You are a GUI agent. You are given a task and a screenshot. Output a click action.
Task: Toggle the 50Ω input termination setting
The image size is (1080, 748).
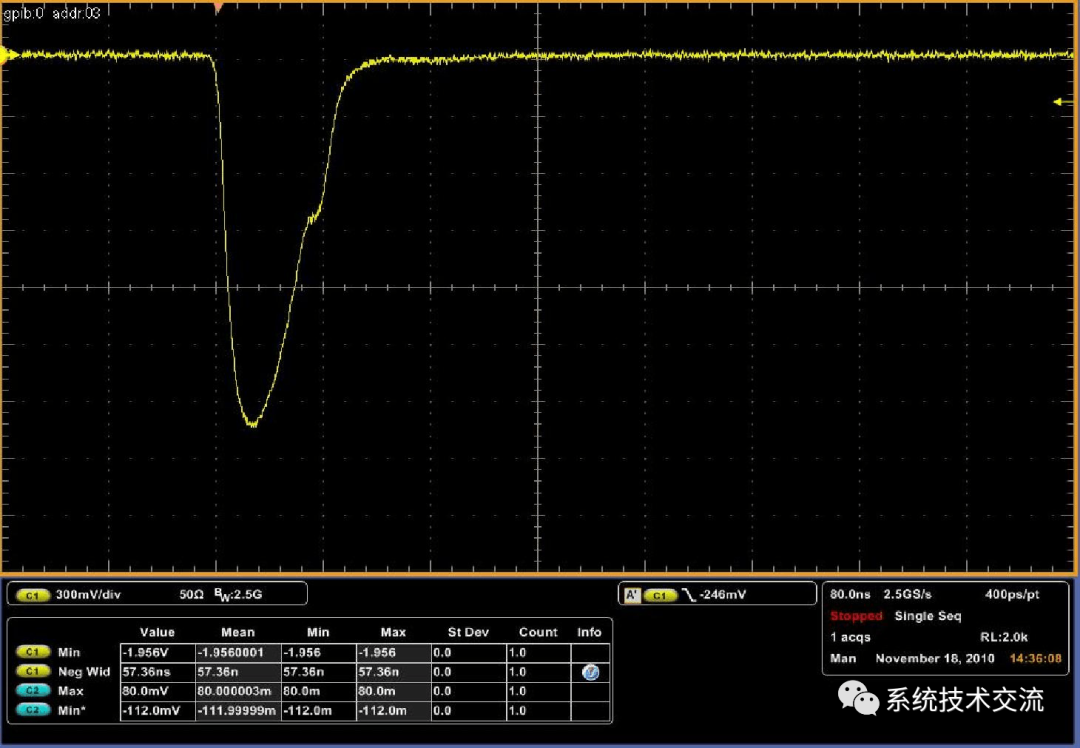(188, 594)
